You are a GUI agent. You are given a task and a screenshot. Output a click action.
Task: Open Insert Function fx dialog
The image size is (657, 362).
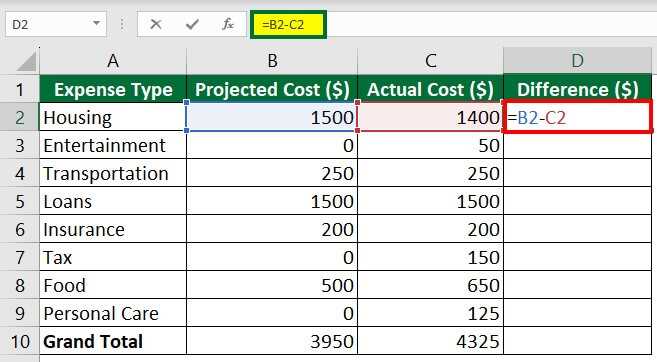(228, 24)
